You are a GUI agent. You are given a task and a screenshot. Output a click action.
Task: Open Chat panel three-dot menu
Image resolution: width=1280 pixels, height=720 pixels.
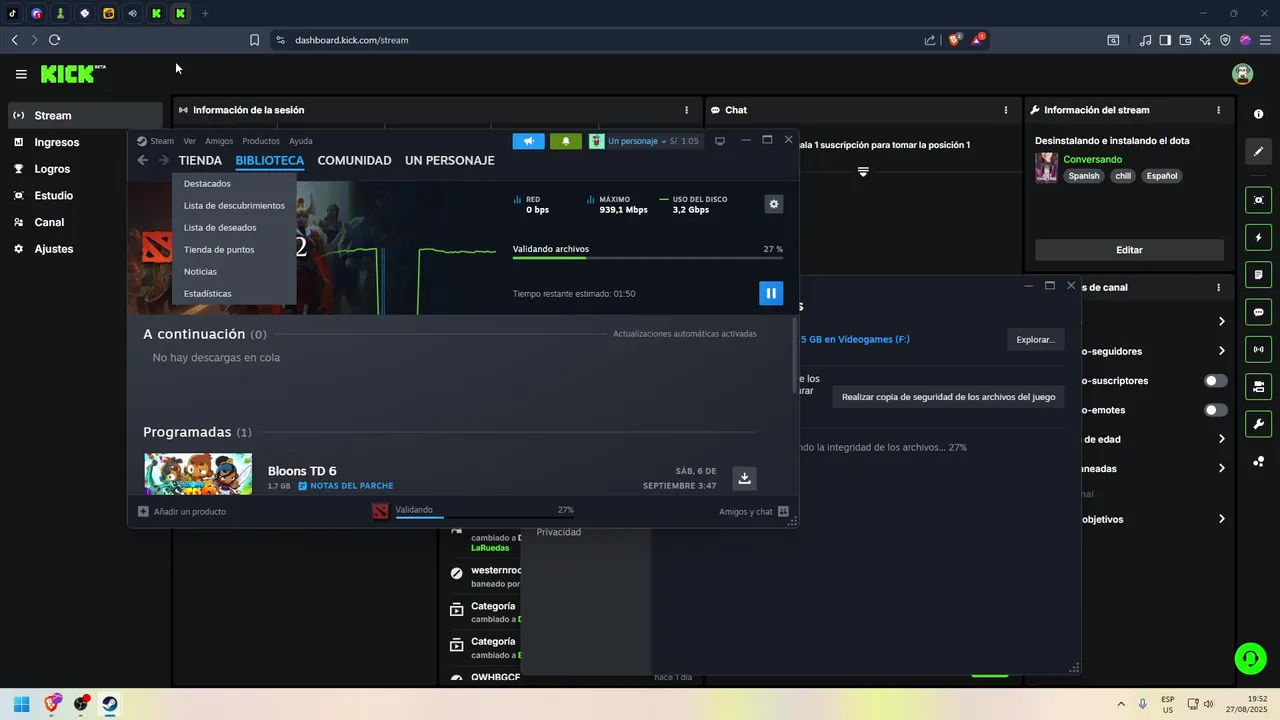pos(1006,110)
